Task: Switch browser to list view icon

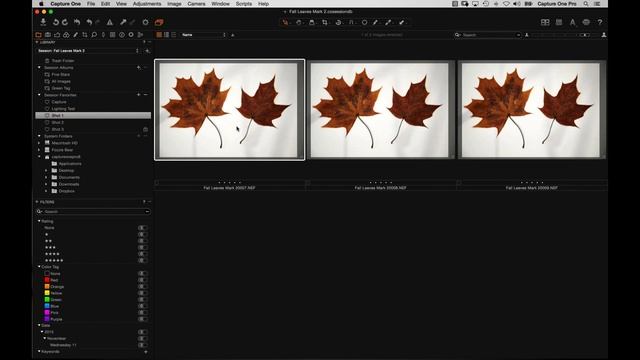Action: [174, 35]
